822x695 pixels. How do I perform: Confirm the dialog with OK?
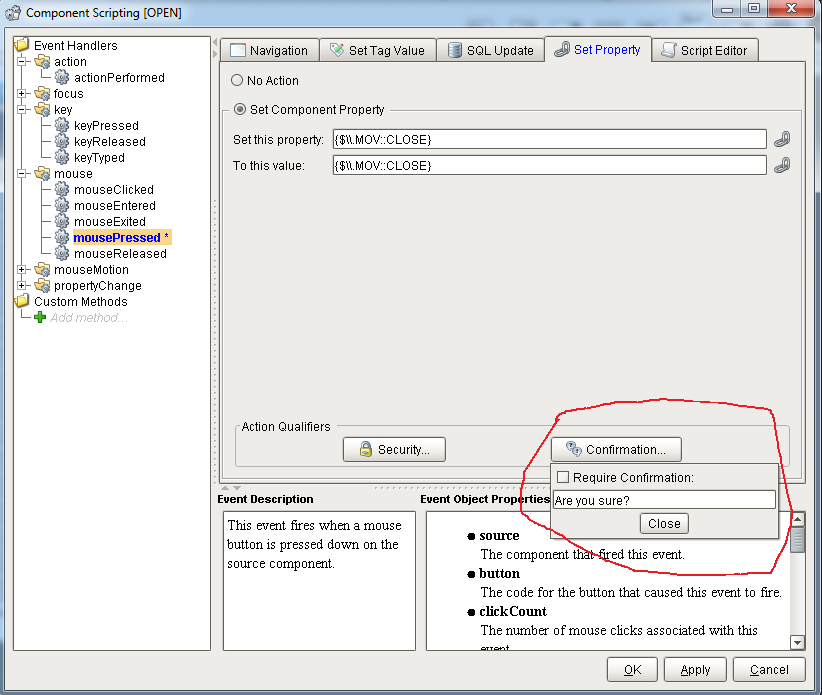(632, 669)
